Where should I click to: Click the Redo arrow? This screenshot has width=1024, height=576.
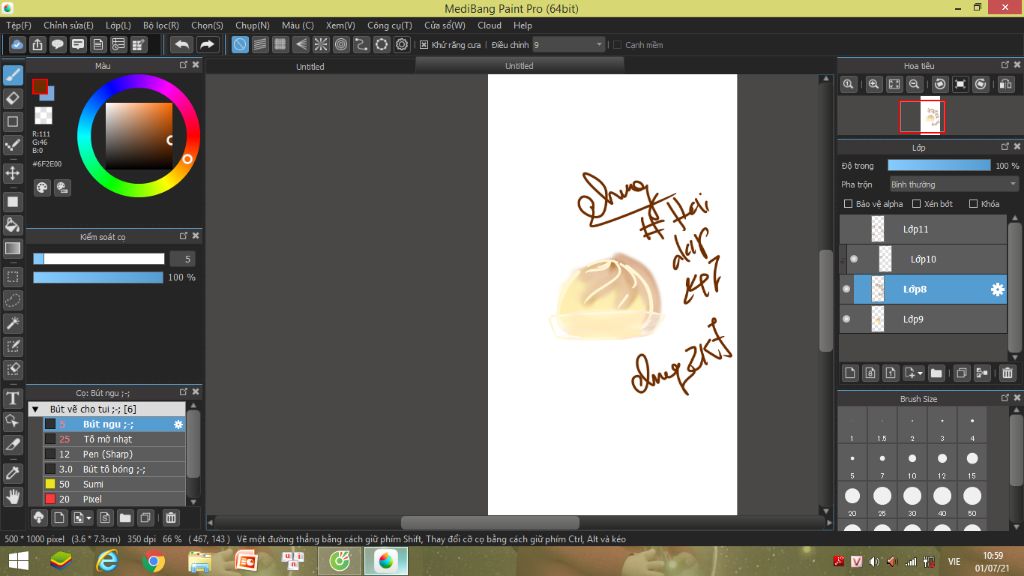click(x=206, y=44)
